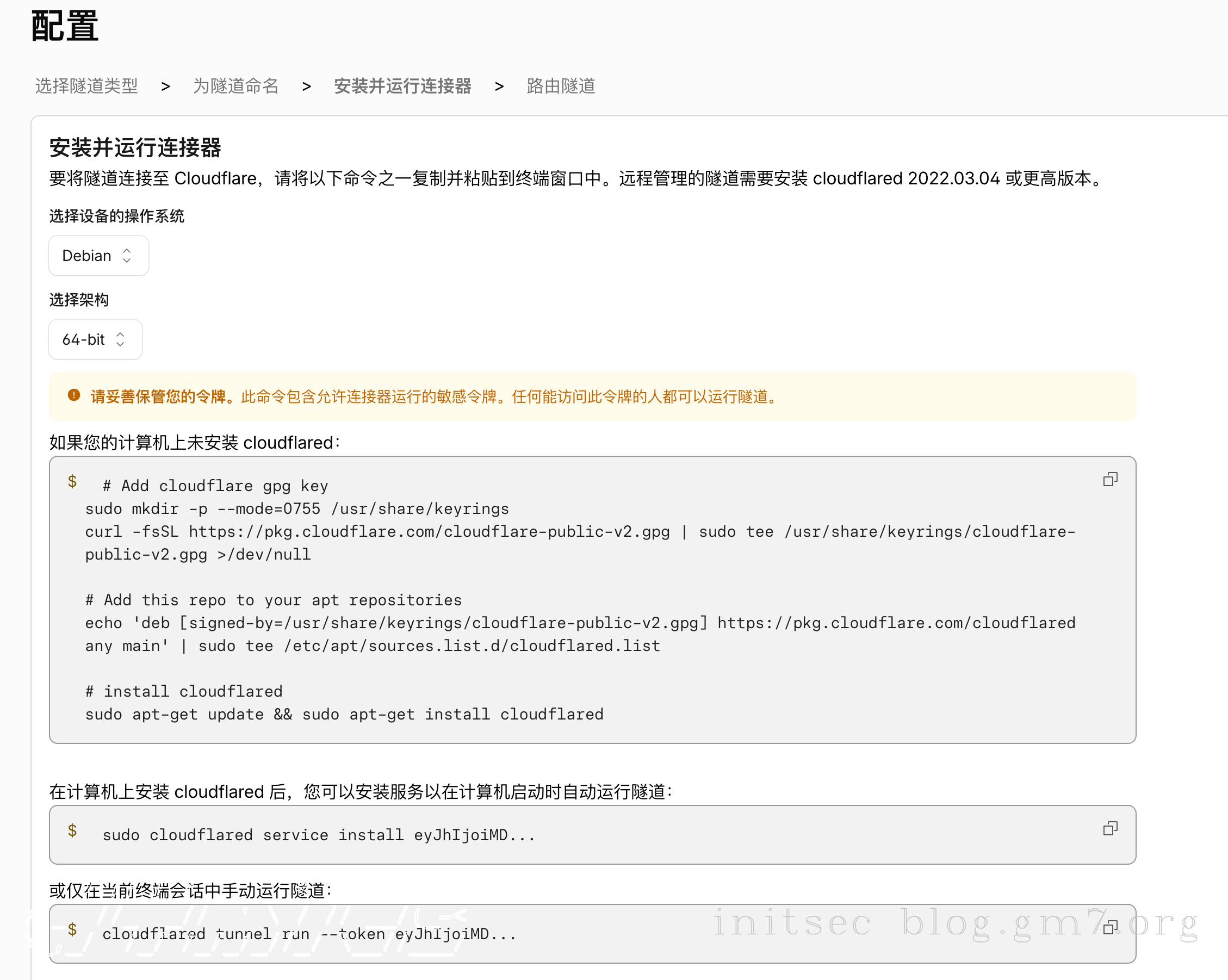Image resolution: width=1228 pixels, height=980 pixels.
Task: Click the 选择架构 label
Action: [x=79, y=300]
